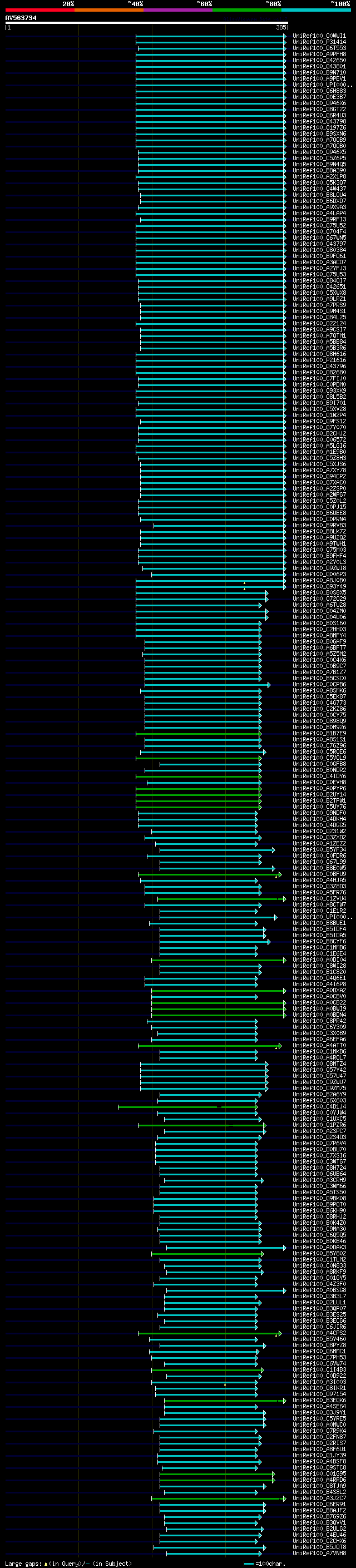Select the UniRef100_A4RRD6 label
Image resolution: width=356 pixels, height=1568 pixels.
[319, 1480]
